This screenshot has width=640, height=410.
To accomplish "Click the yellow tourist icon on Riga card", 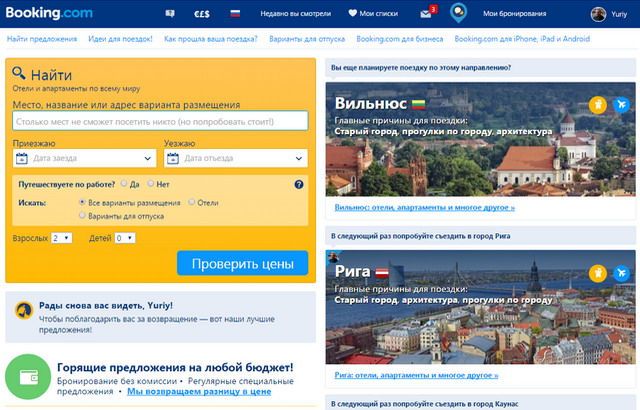I will tap(598, 273).
